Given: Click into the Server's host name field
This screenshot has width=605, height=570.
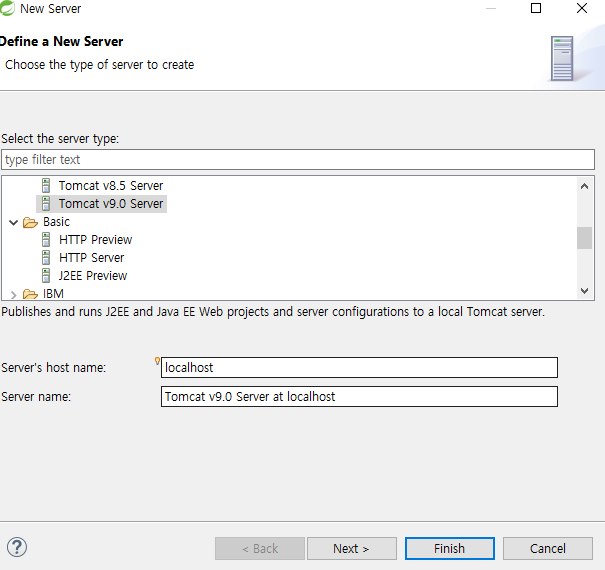Looking at the screenshot, I should [359, 367].
